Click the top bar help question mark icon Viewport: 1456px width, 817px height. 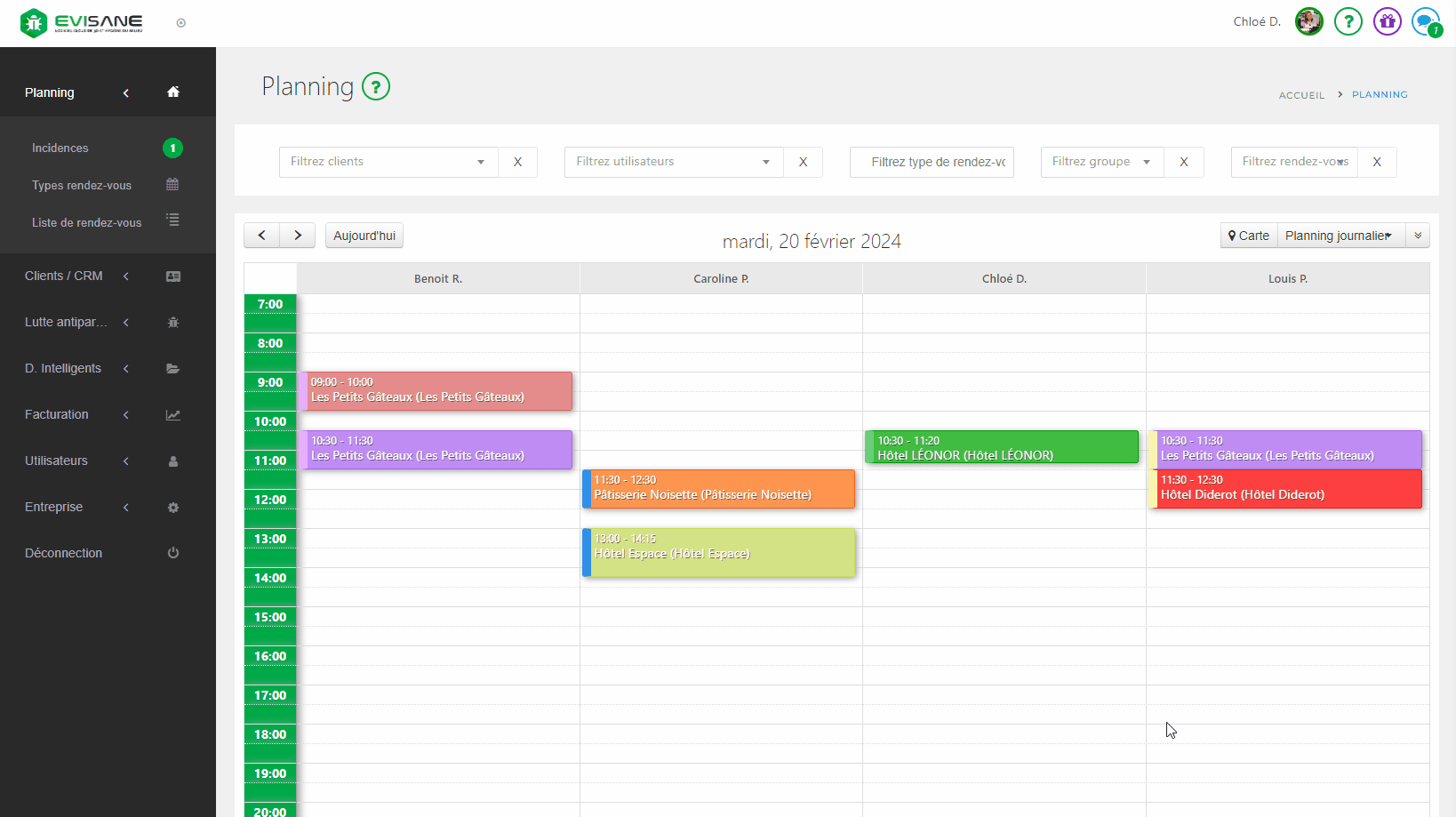coord(1348,21)
